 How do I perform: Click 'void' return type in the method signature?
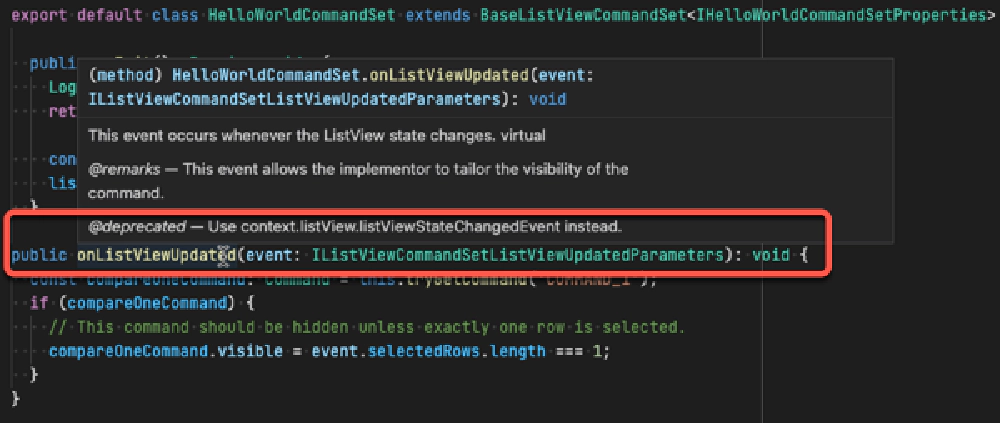pyautogui.click(x=770, y=256)
